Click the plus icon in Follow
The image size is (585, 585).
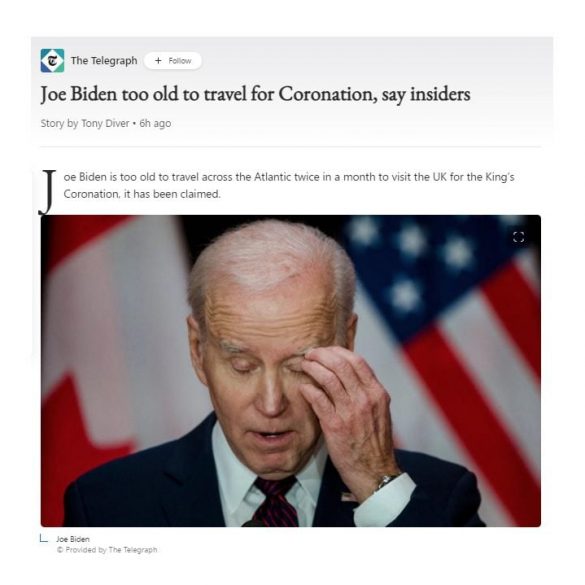158,60
